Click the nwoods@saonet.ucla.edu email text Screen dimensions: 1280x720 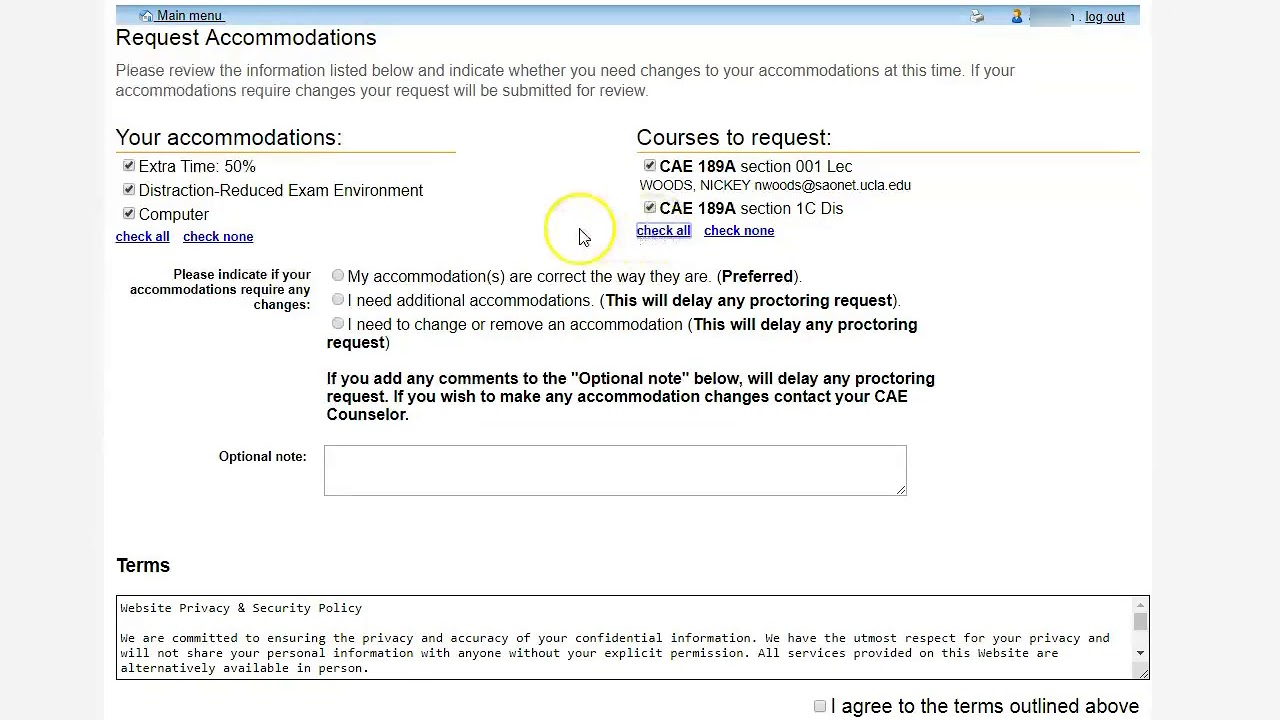pyautogui.click(x=832, y=185)
